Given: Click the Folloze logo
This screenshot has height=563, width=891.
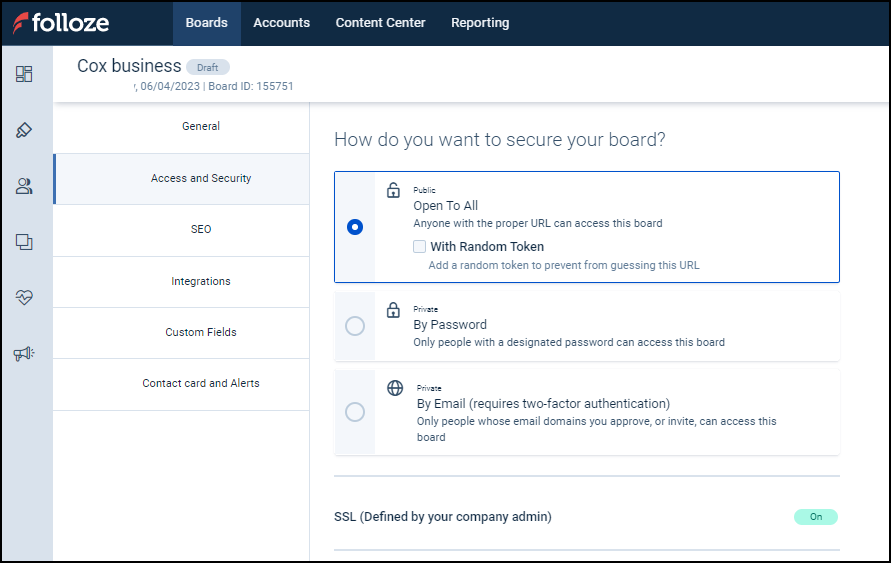Looking at the screenshot, I should pyautogui.click(x=61, y=23).
